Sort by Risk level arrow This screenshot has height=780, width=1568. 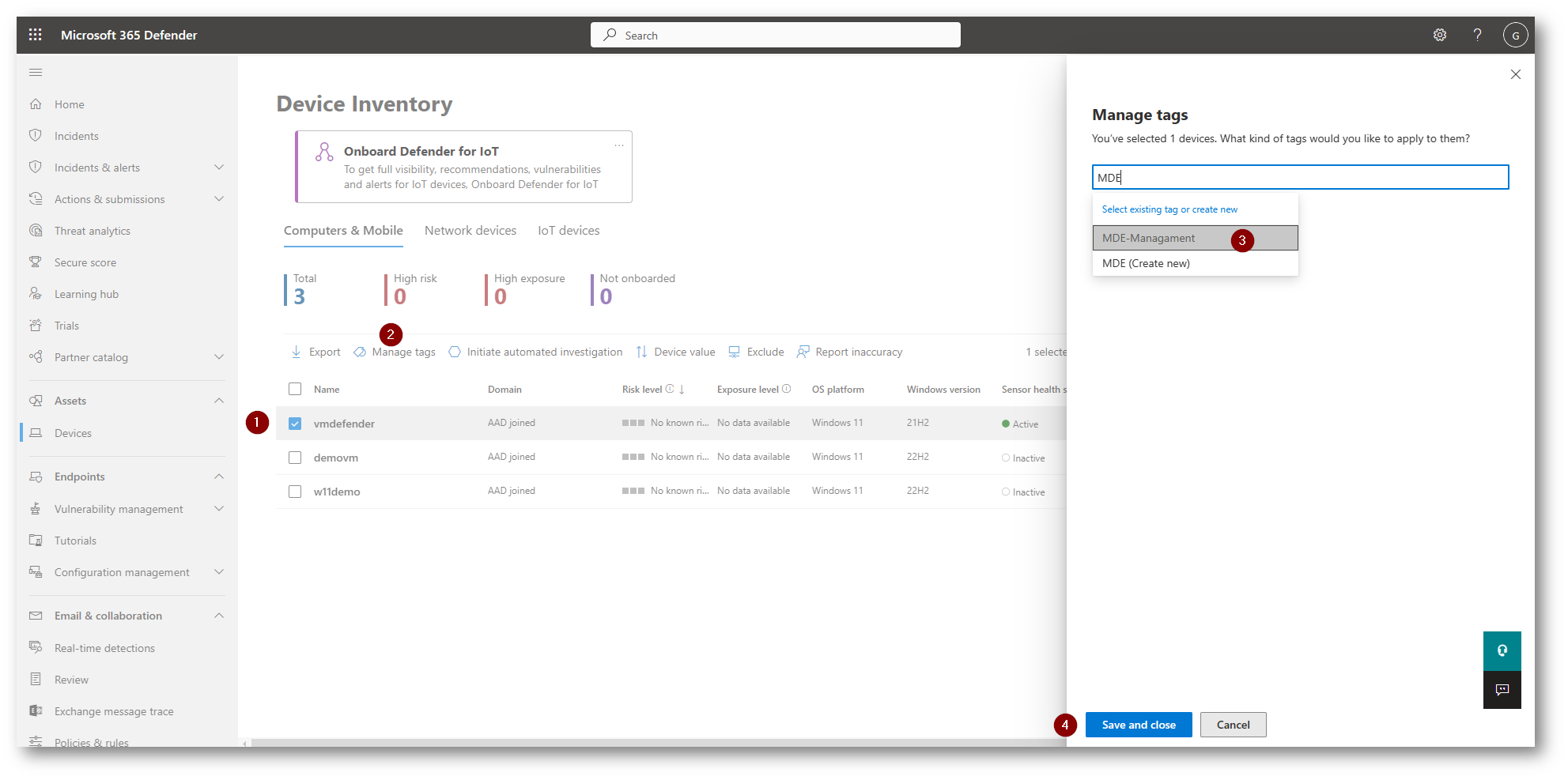tap(682, 389)
